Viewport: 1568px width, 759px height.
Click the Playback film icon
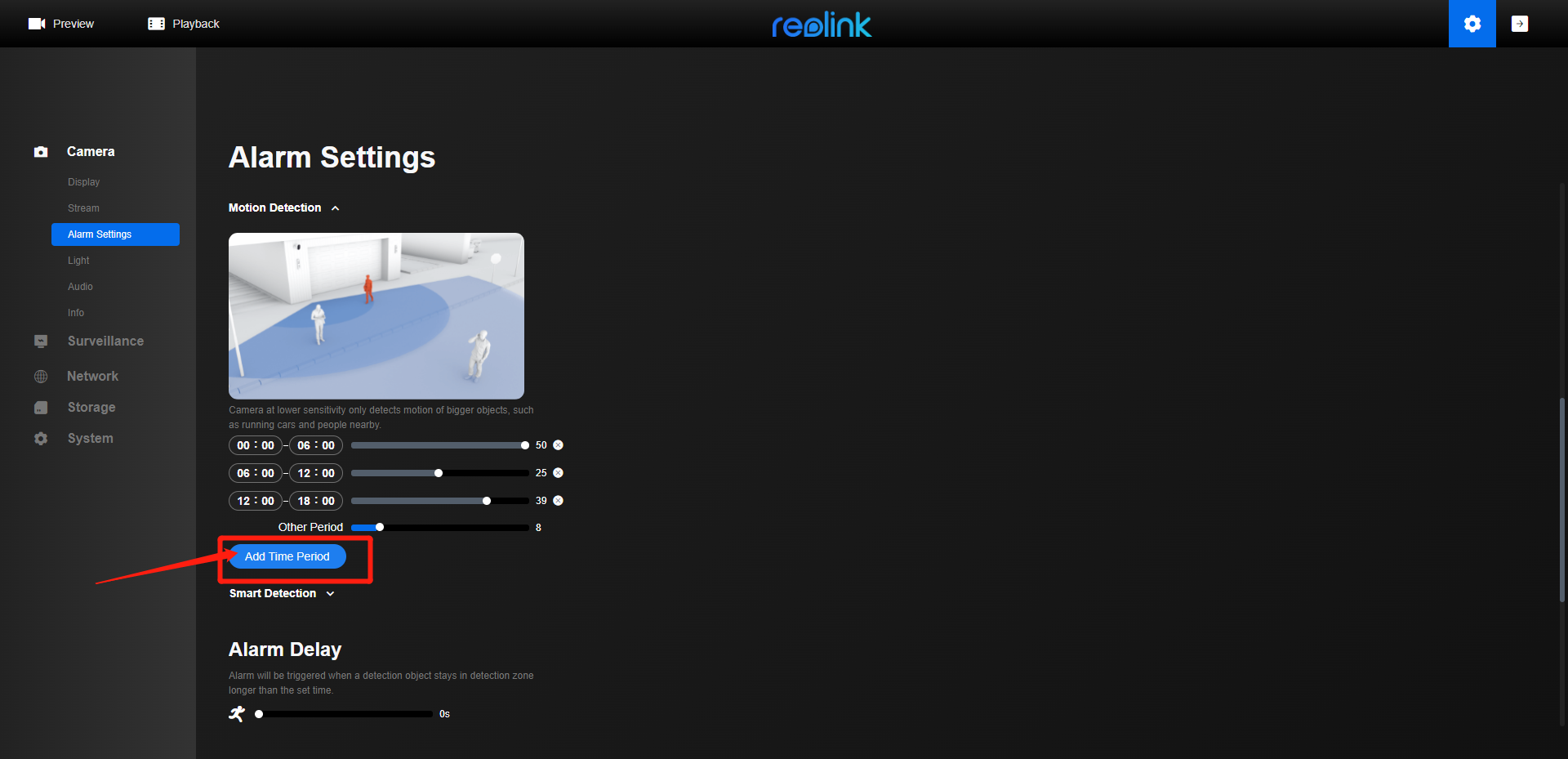pos(156,24)
